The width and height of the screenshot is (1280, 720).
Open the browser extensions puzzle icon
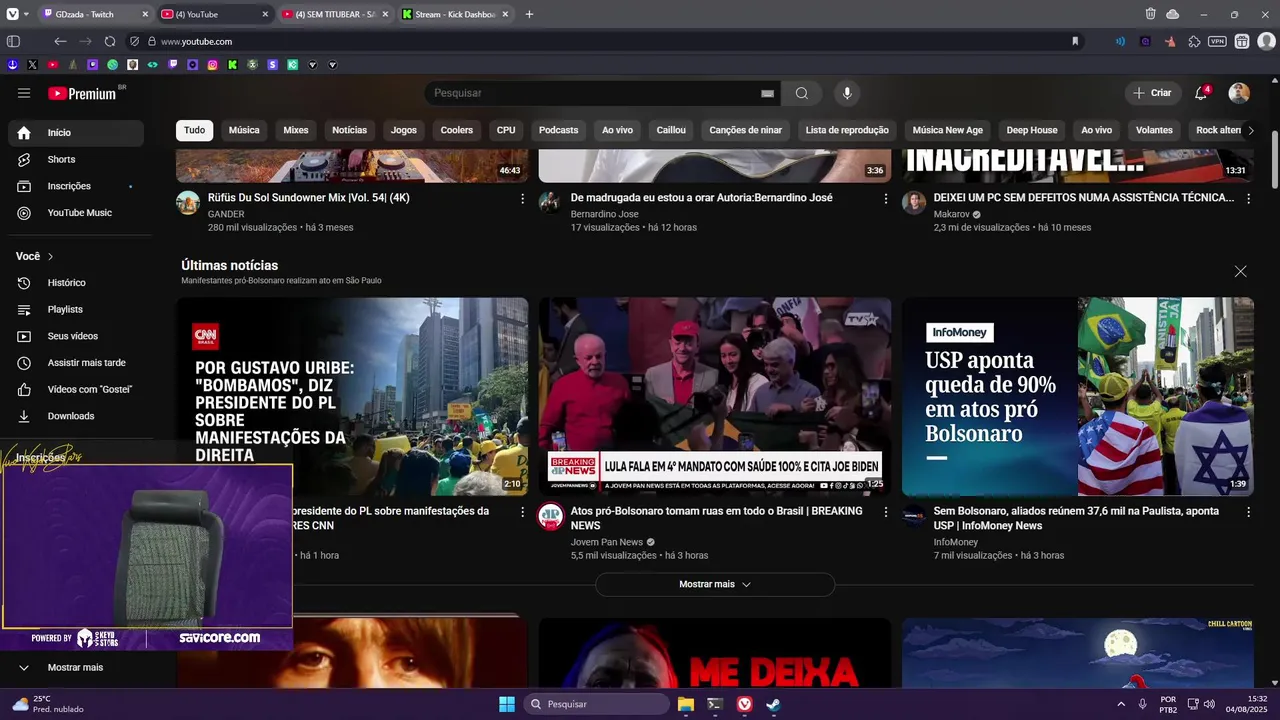1194,41
